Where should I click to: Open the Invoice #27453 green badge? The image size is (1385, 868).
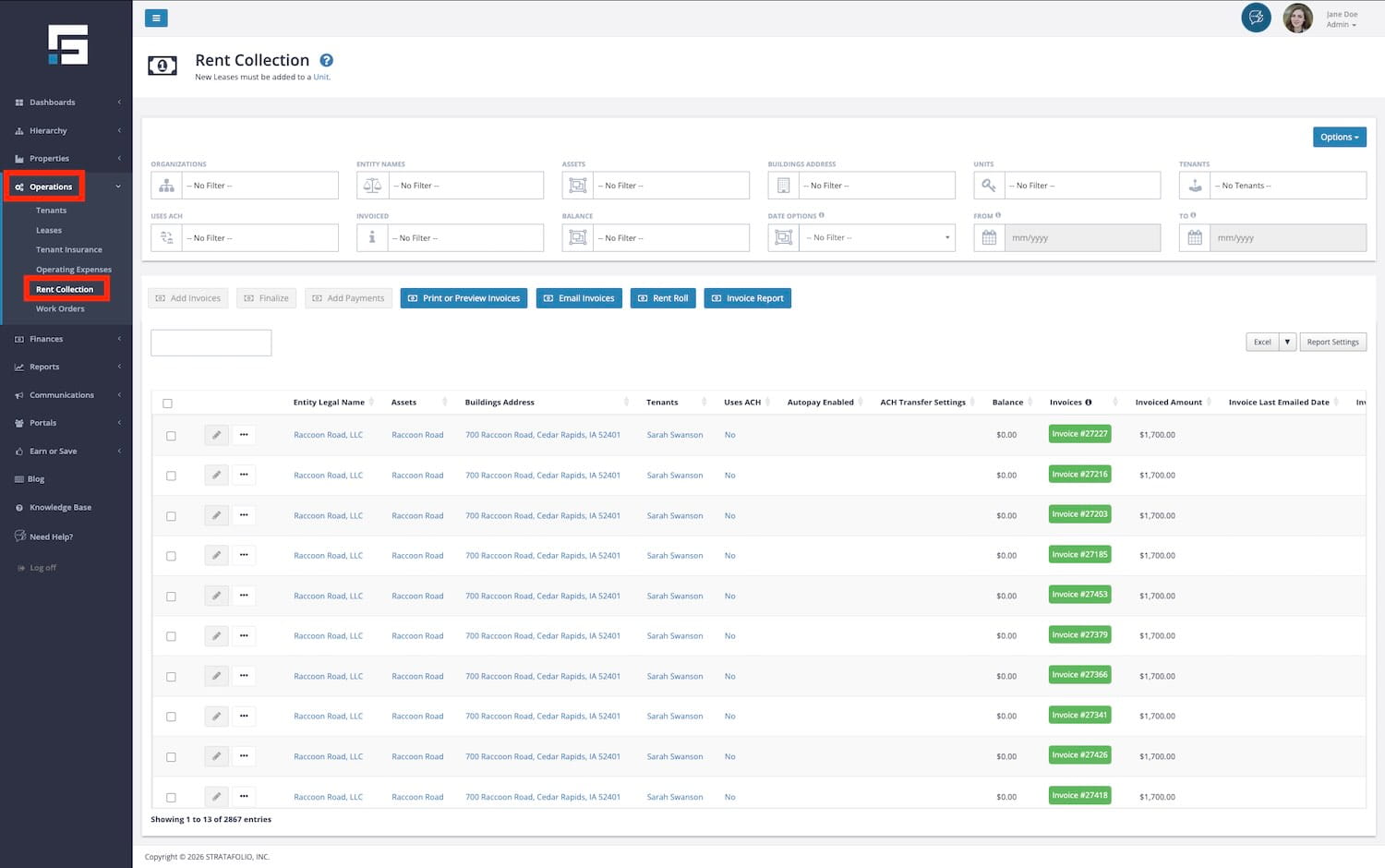click(x=1079, y=595)
